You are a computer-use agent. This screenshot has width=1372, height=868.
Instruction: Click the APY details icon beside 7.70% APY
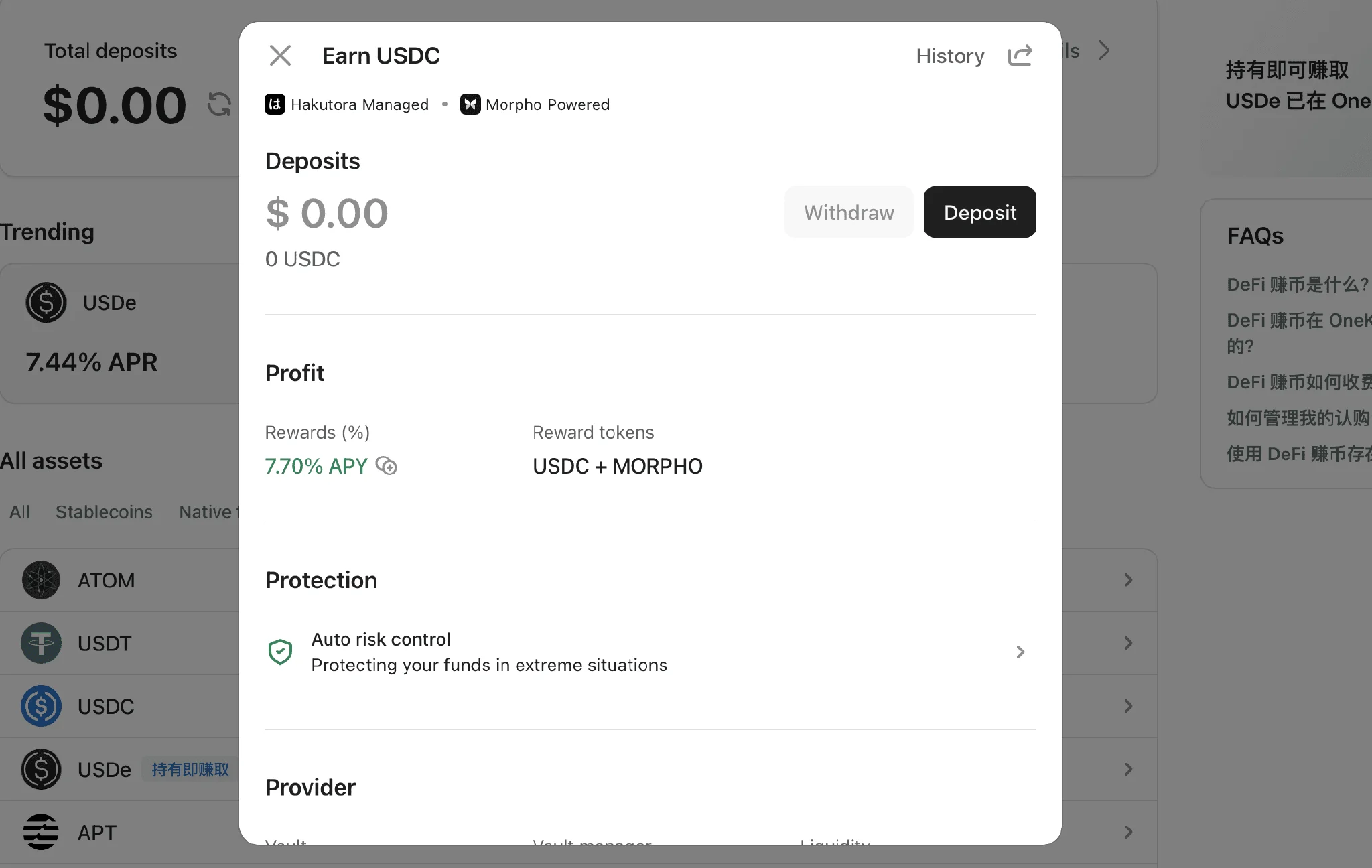pyautogui.click(x=387, y=465)
